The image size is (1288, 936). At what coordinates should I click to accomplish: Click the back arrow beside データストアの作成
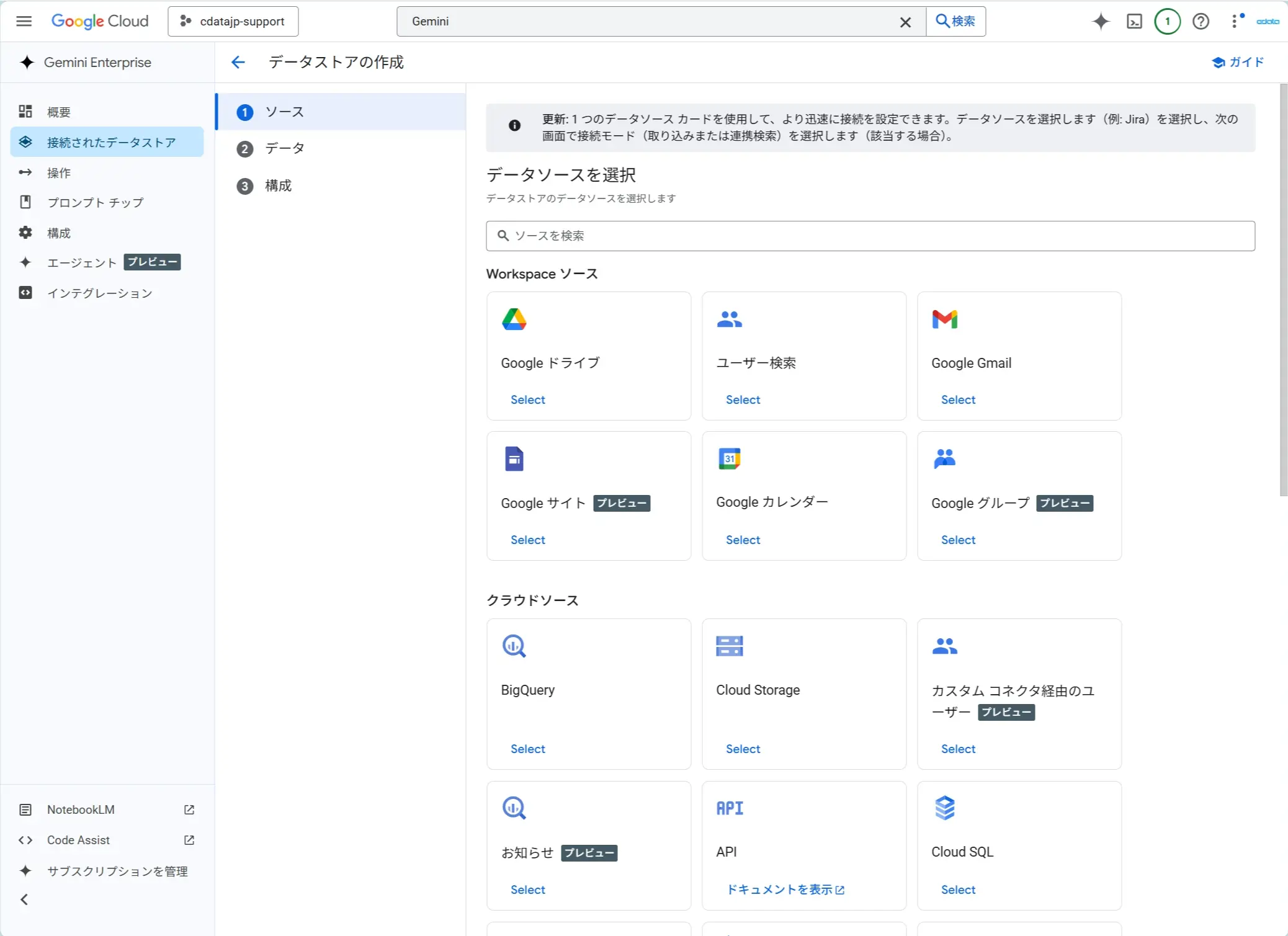[238, 62]
